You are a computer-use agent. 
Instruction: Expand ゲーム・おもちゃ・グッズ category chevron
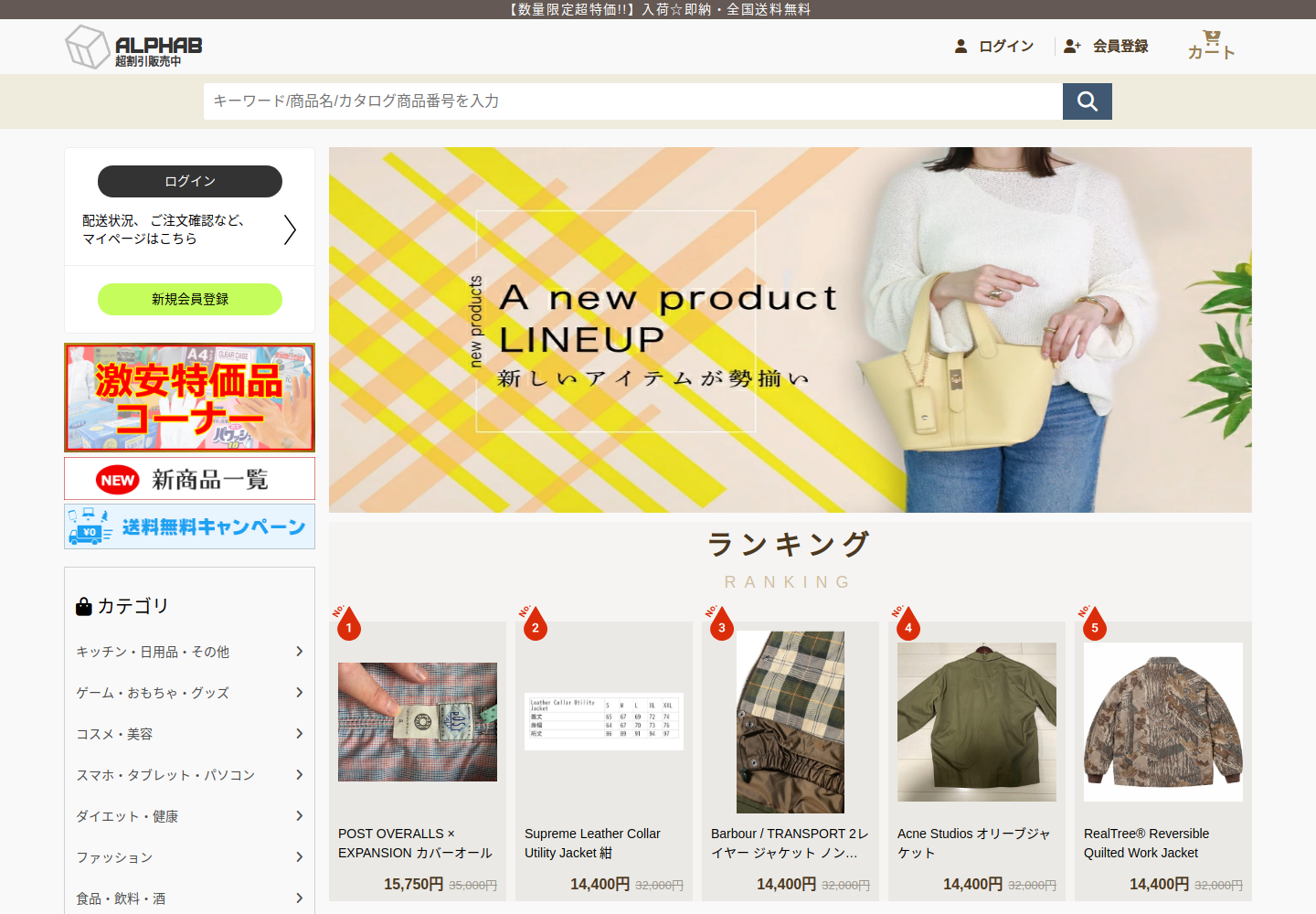[x=299, y=693]
